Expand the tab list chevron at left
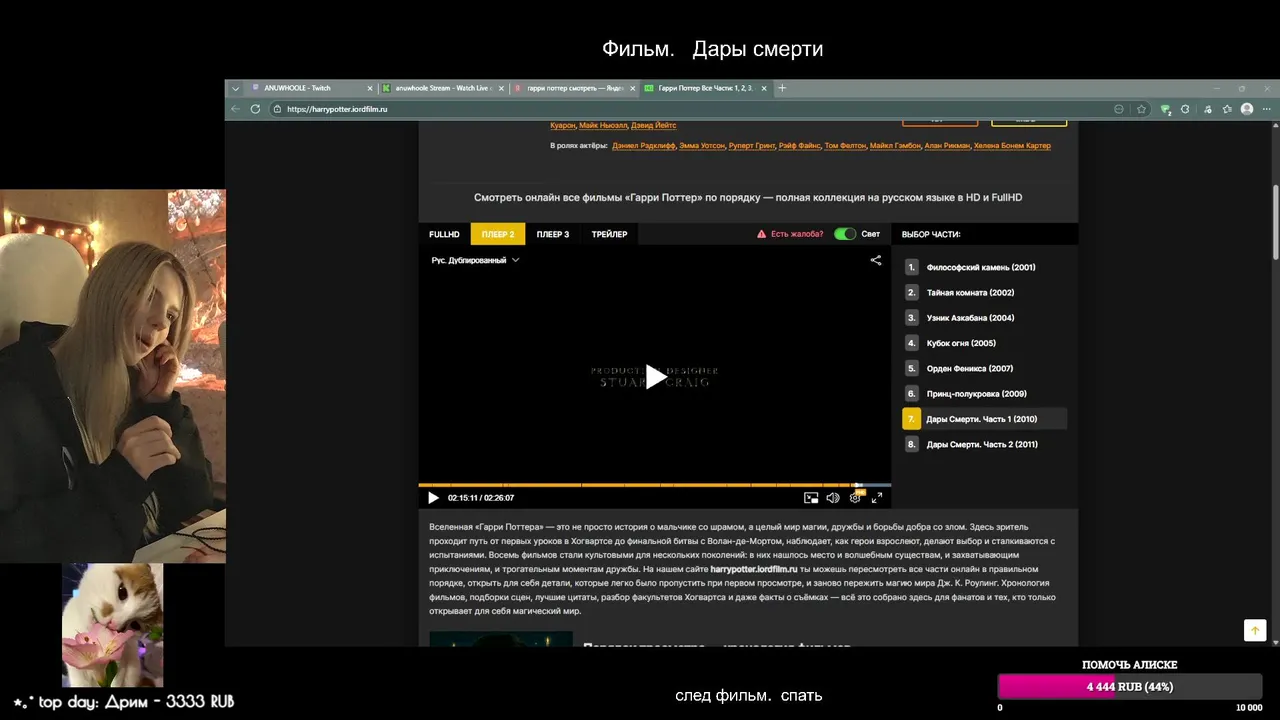Image resolution: width=1280 pixels, height=720 pixels. pyautogui.click(x=236, y=88)
